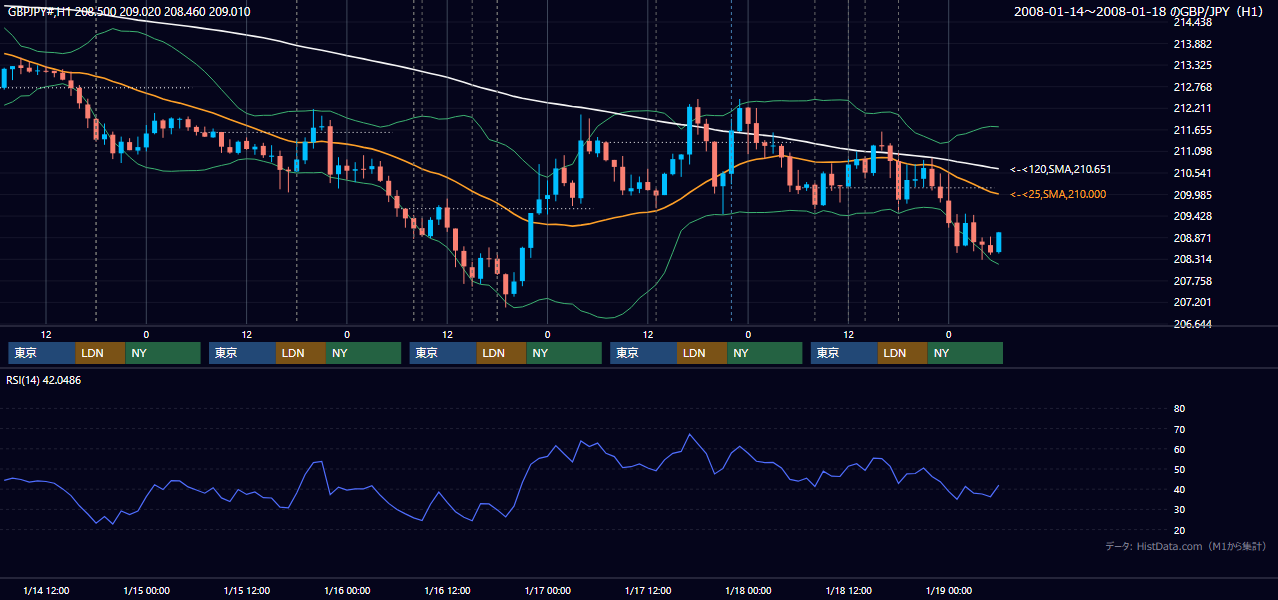Click the 120 SMA 210.651 label
The image size is (1278, 600).
click(x=1060, y=169)
